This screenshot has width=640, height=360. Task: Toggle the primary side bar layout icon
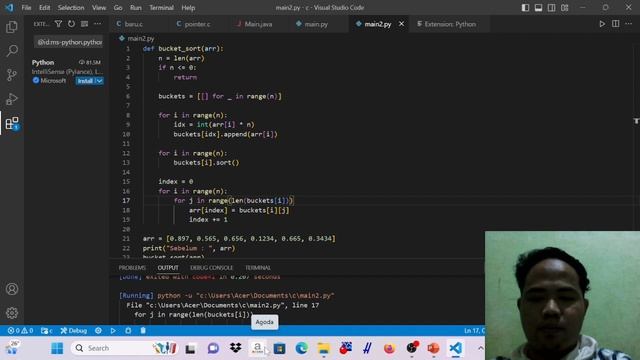(525, 8)
